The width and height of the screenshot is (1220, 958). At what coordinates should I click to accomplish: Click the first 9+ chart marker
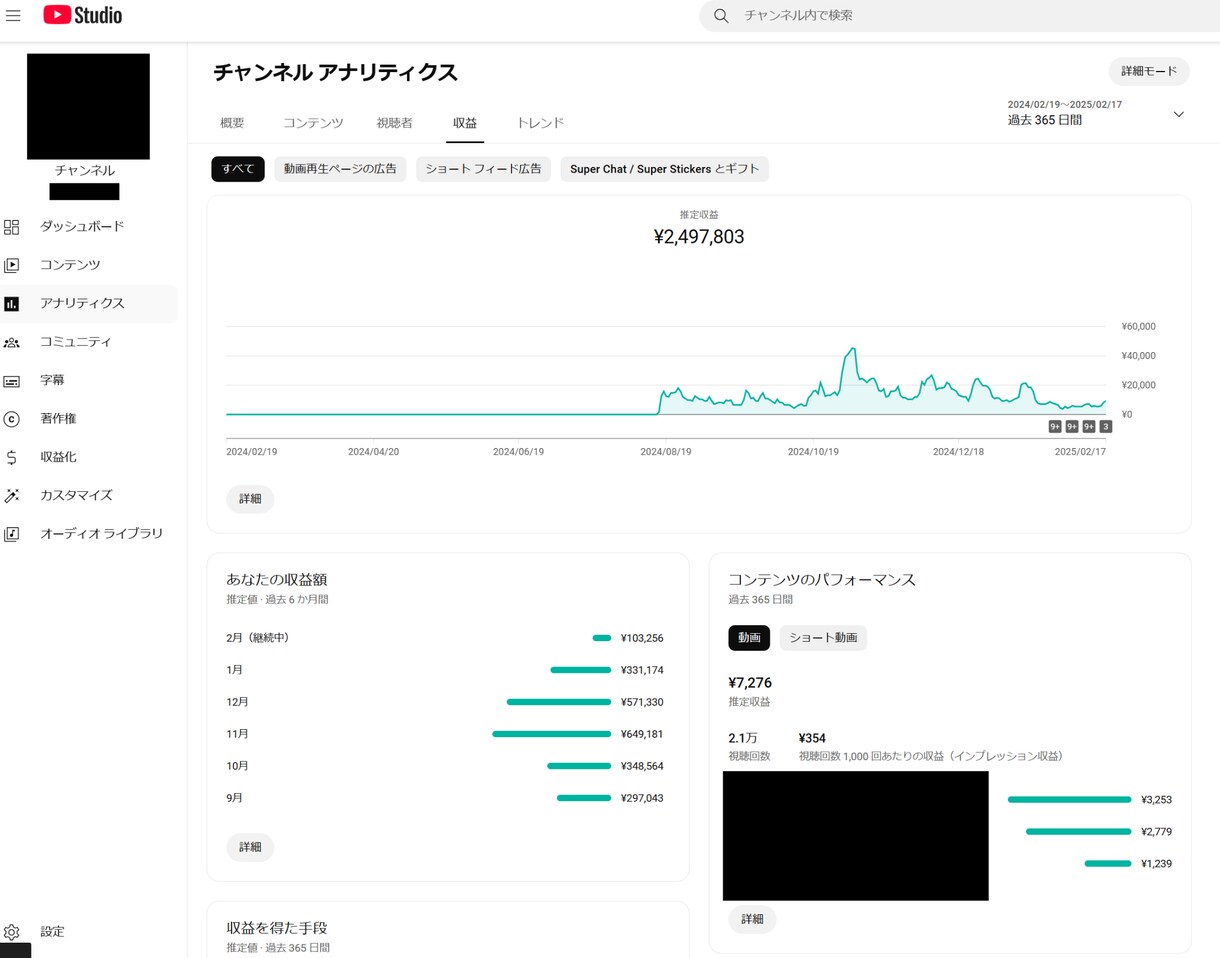pos(1055,427)
